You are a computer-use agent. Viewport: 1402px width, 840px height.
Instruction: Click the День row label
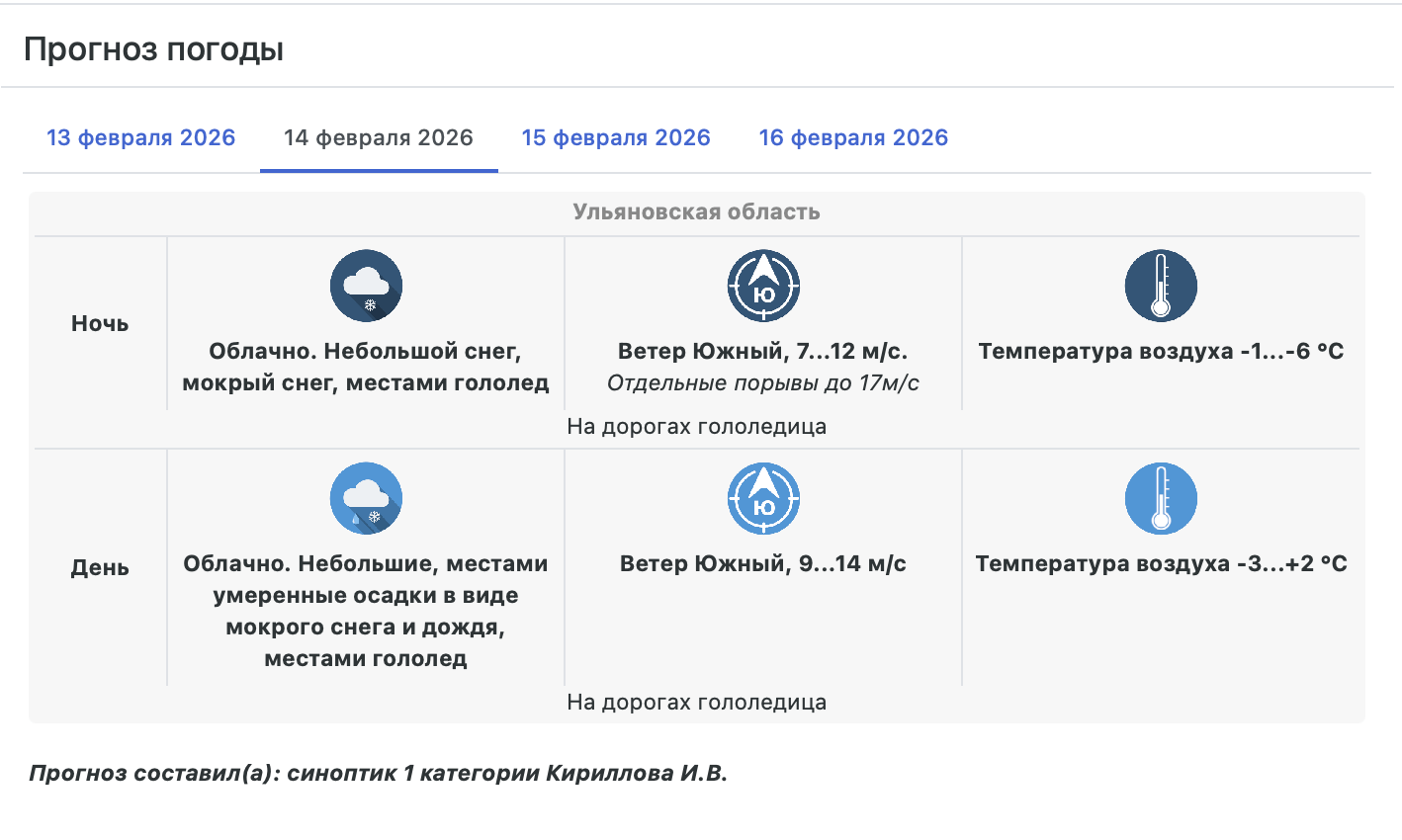click(x=100, y=568)
